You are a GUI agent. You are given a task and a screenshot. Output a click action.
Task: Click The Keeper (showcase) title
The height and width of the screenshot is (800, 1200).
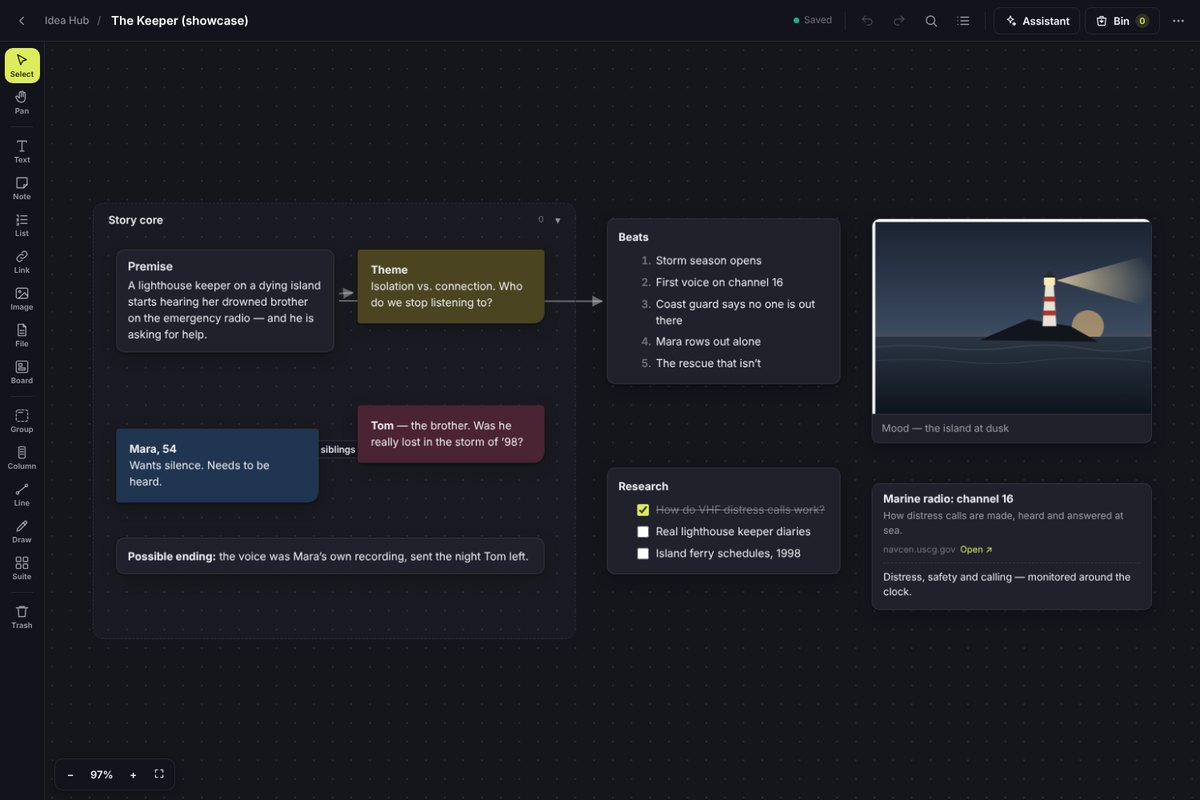tap(180, 20)
